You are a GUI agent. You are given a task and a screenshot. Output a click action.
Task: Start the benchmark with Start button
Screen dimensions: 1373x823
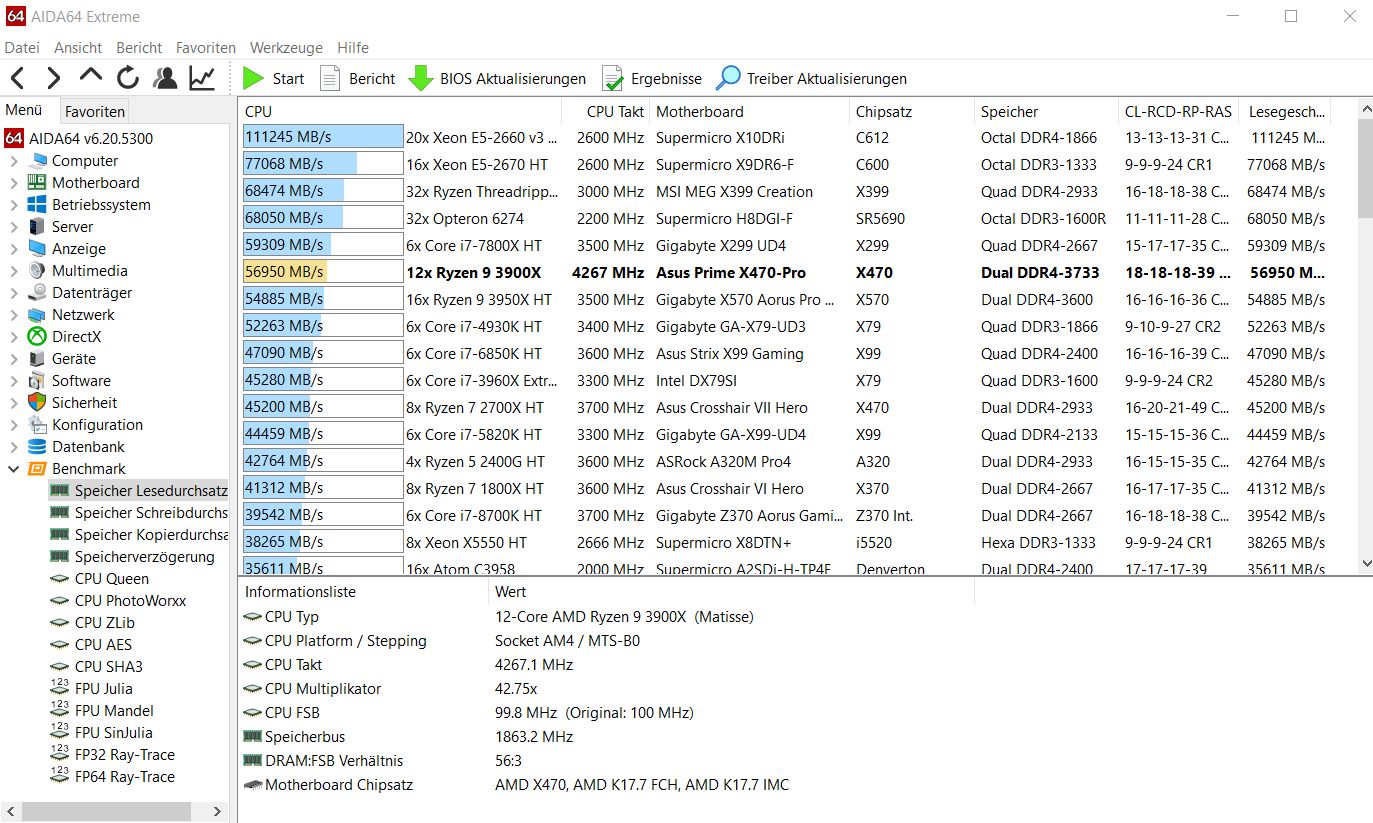(x=274, y=78)
